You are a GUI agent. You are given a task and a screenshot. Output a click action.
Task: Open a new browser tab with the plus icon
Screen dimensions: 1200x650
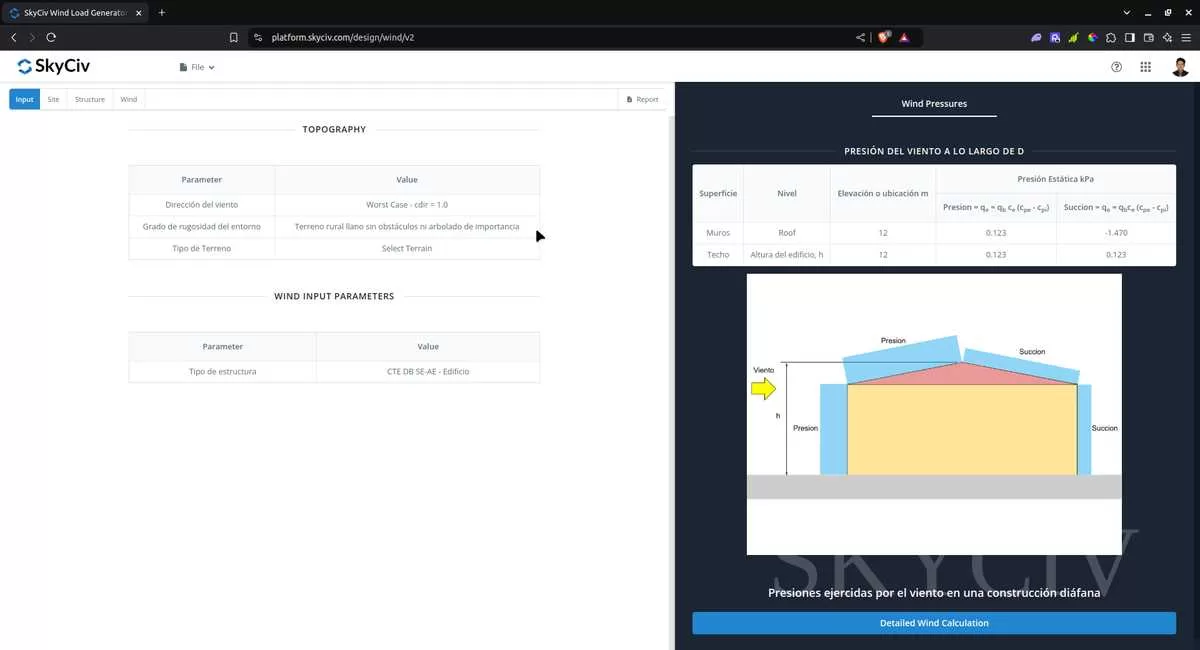[x=162, y=12]
